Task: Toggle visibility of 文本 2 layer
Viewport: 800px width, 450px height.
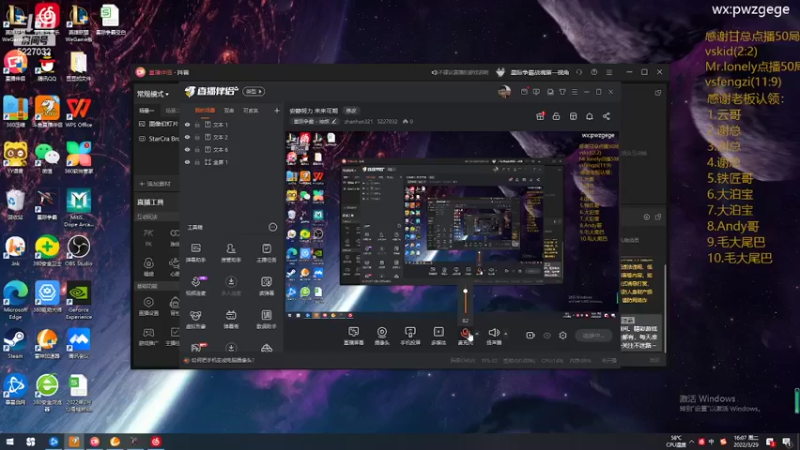Action: click(x=187, y=137)
